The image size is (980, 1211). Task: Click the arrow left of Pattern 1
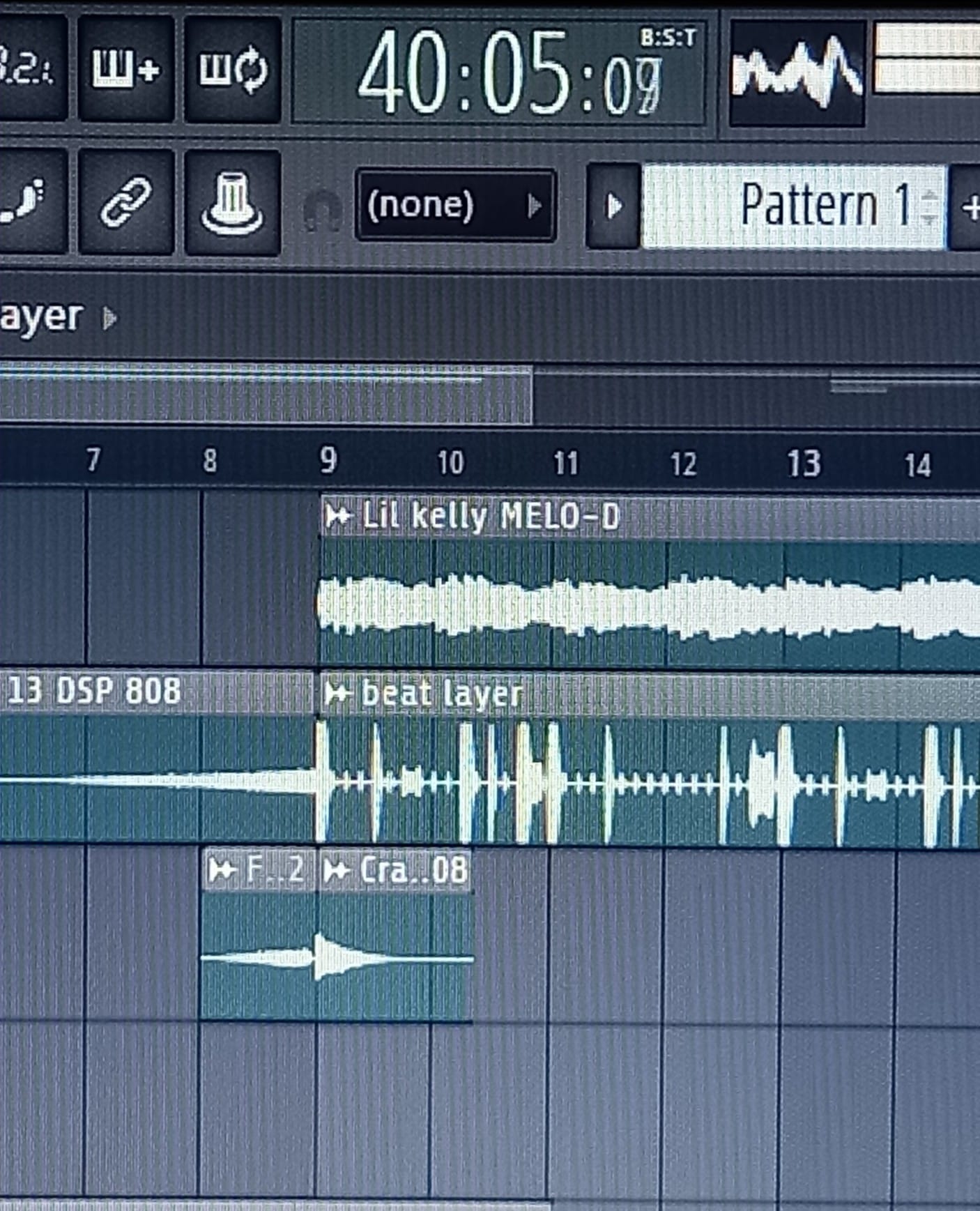[x=613, y=206]
